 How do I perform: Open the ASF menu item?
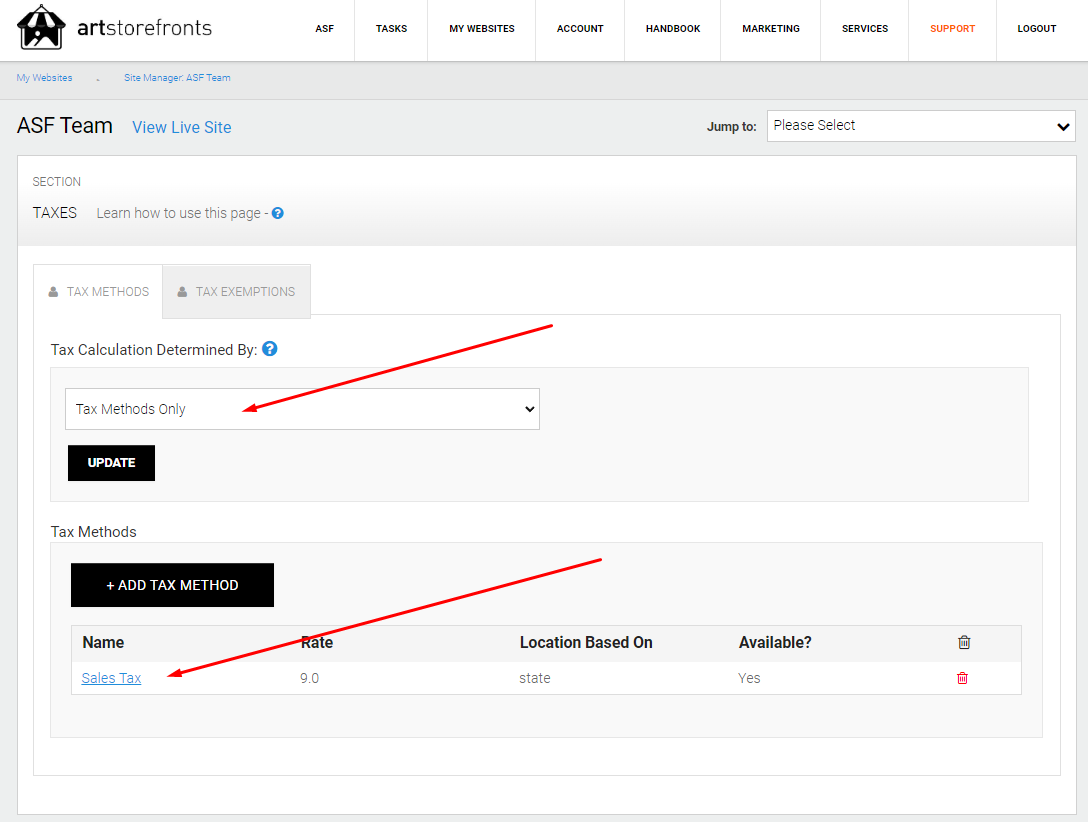[x=324, y=28]
